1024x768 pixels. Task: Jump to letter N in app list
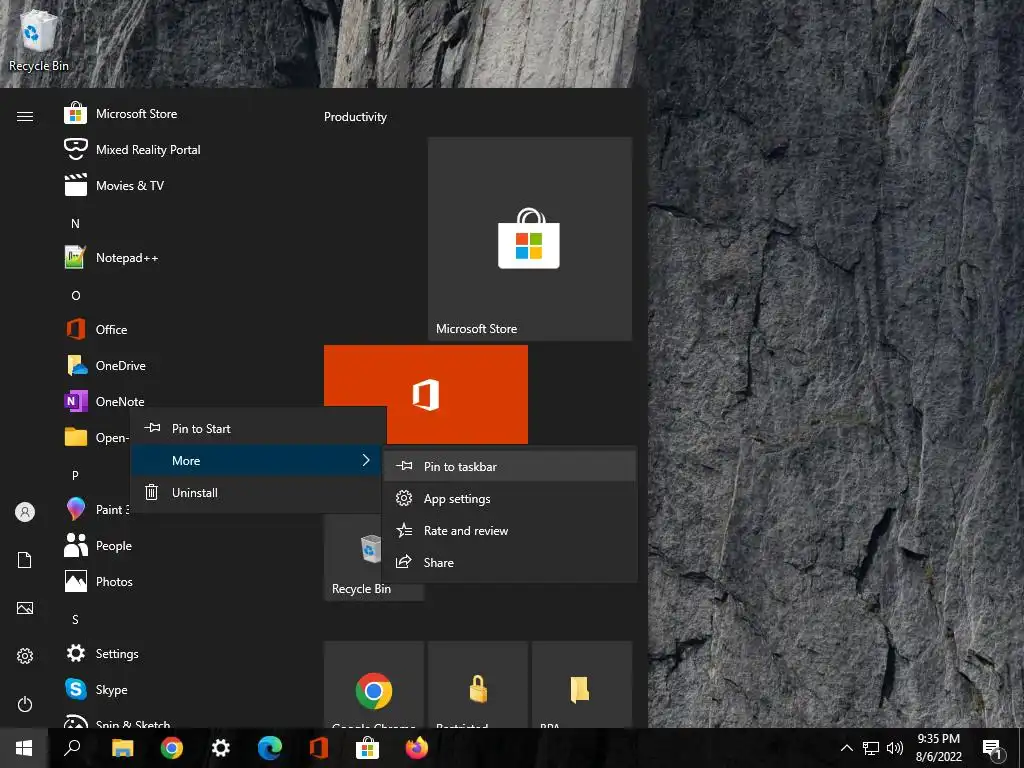tap(75, 223)
